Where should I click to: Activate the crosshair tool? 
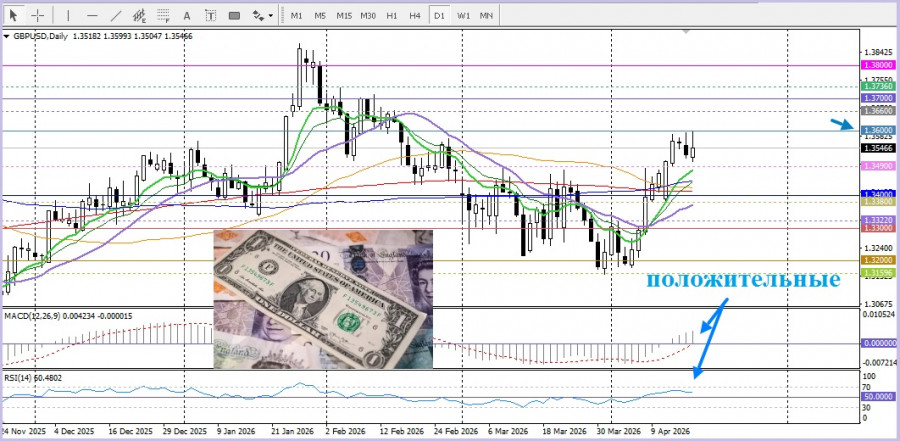pyautogui.click(x=37, y=16)
